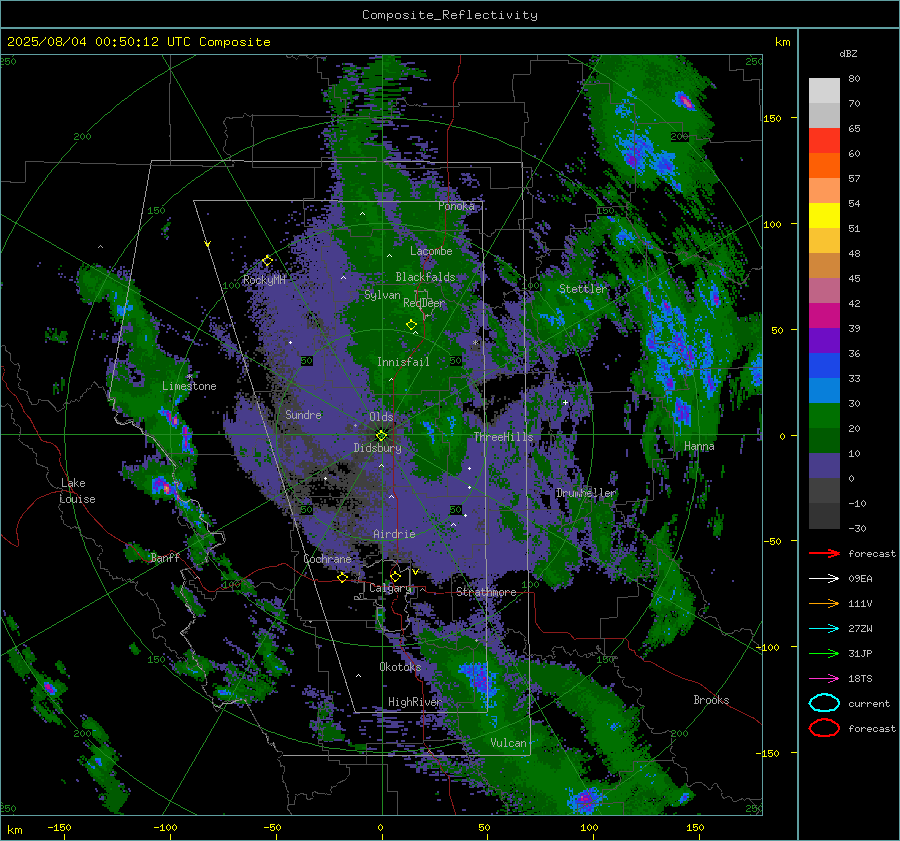Click the cyan 27ZW arrow icon
Image resolution: width=900 pixels, height=841 pixels.
click(824, 629)
